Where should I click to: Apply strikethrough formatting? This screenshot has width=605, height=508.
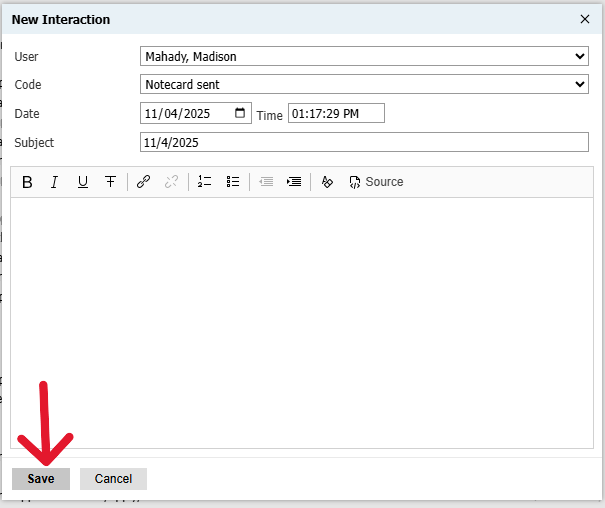(110, 182)
